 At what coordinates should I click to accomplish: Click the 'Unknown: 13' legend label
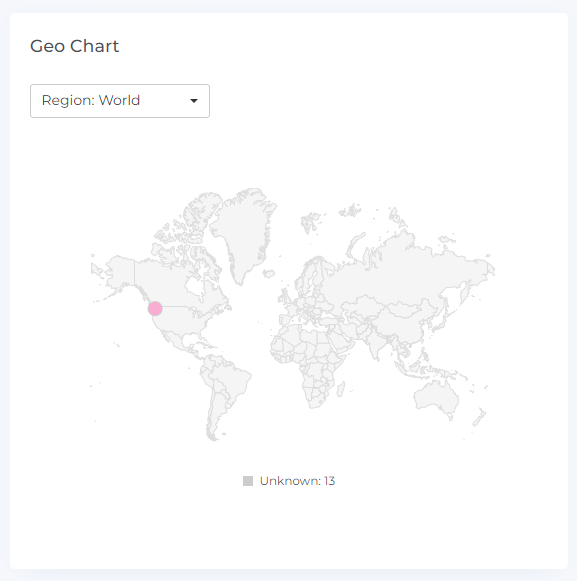[x=298, y=481]
